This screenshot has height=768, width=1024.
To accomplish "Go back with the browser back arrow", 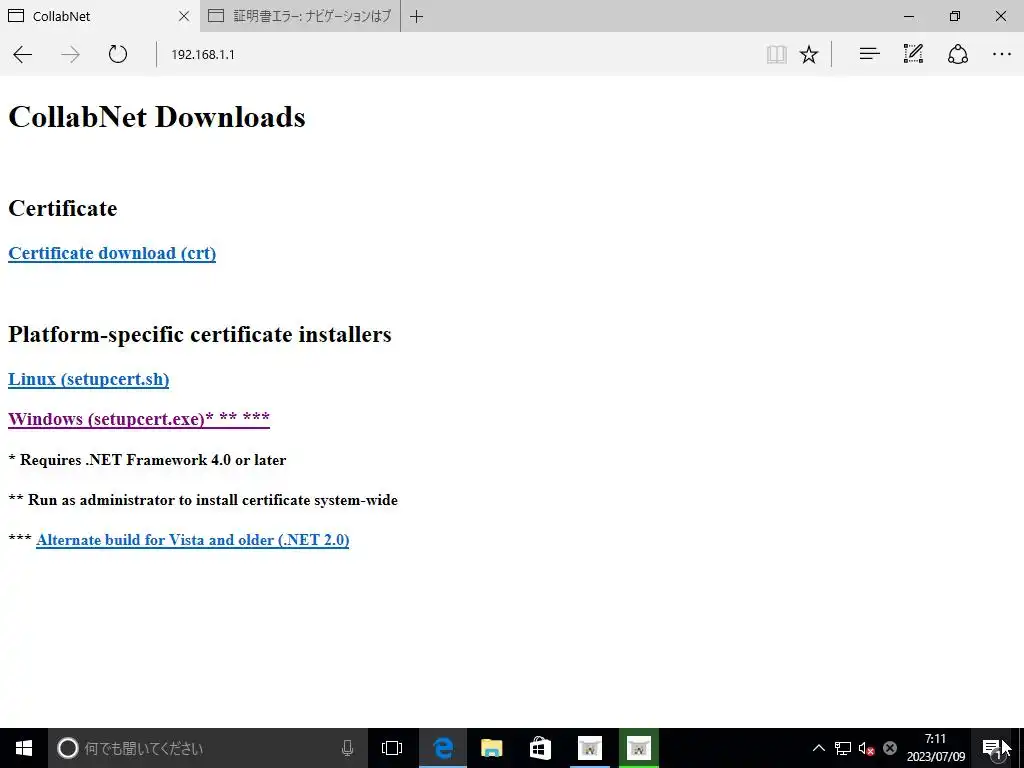I will tap(23, 54).
